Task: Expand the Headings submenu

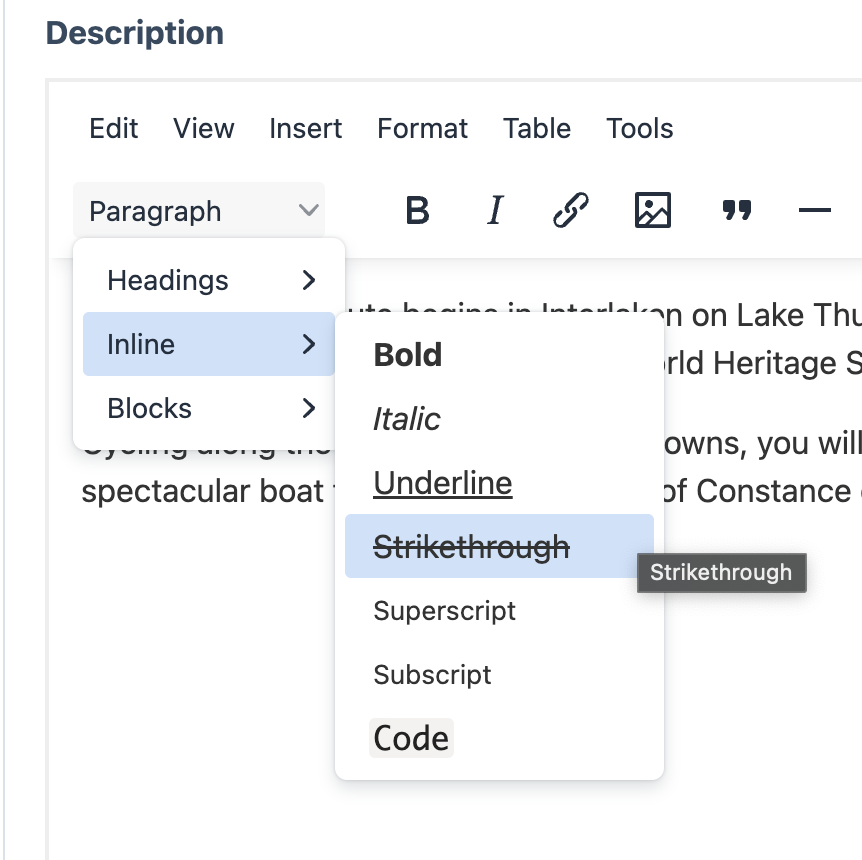Action: pyautogui.click(x=209, y=280)
